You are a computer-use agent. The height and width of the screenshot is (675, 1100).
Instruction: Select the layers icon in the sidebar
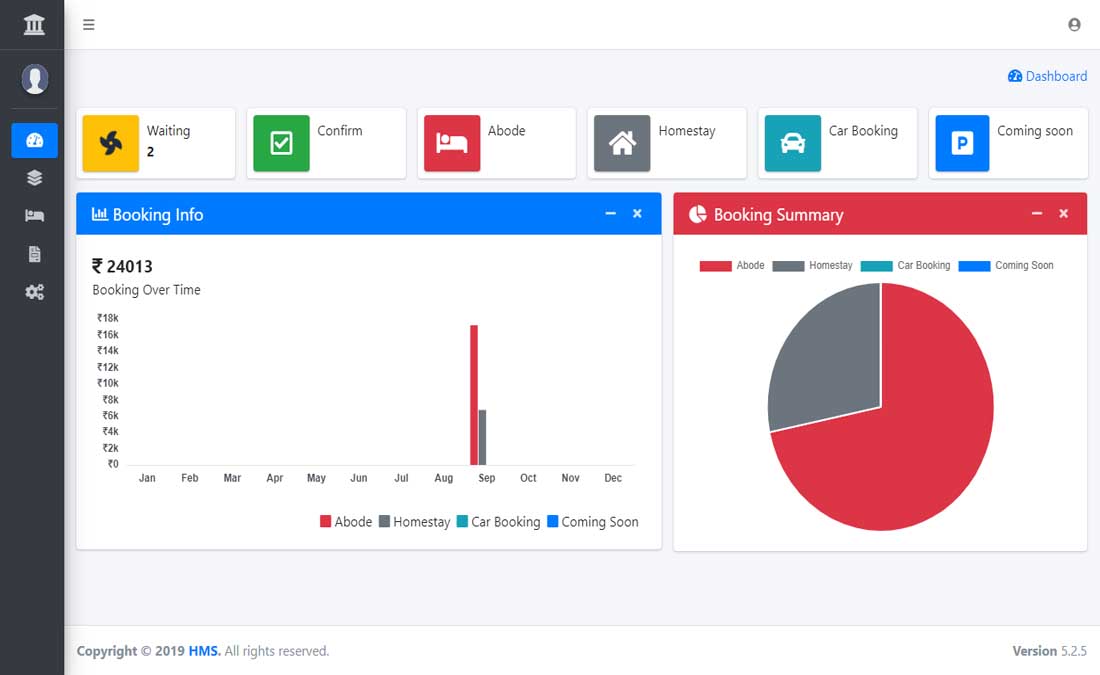(x=34, y=178)
